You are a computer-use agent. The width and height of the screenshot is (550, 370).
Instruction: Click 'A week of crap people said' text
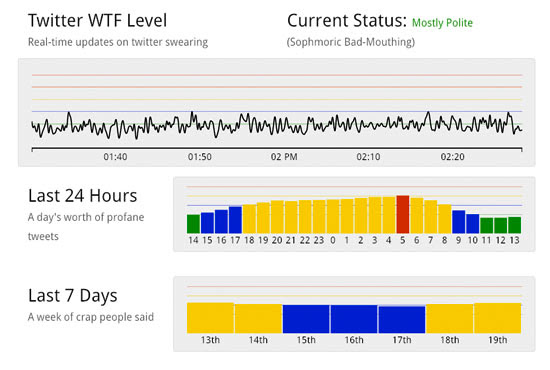coord(91,317)
